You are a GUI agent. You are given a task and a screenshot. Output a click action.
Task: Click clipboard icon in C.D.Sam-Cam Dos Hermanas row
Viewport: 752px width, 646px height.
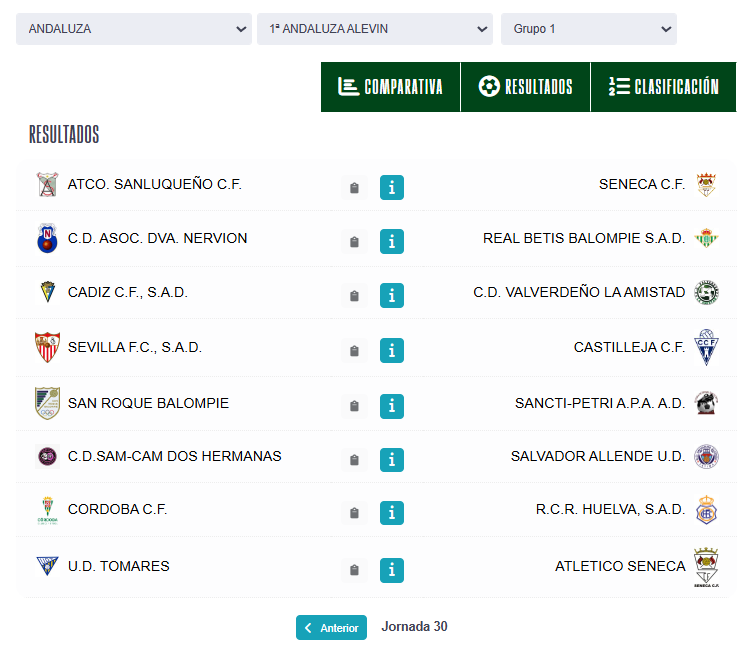point(354,460)
